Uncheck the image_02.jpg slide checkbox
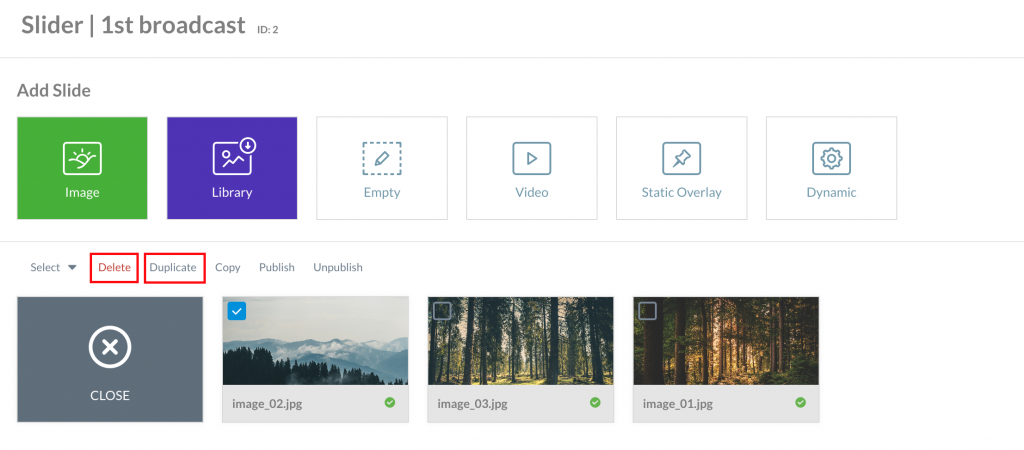Screen dimensions: 1024x450 coord(237,312)
